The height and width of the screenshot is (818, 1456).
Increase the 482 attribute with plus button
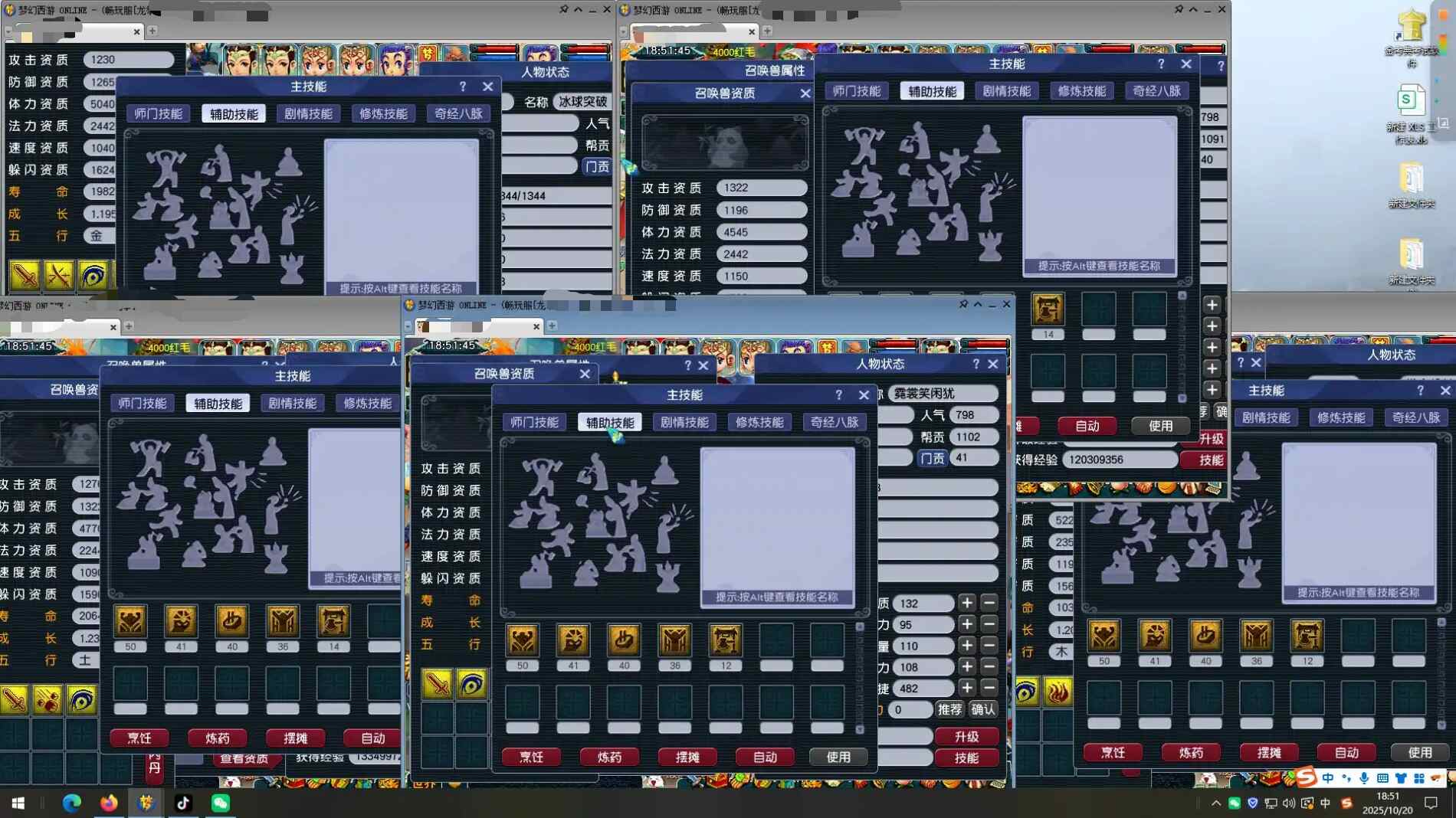click(x=967, y=688)
